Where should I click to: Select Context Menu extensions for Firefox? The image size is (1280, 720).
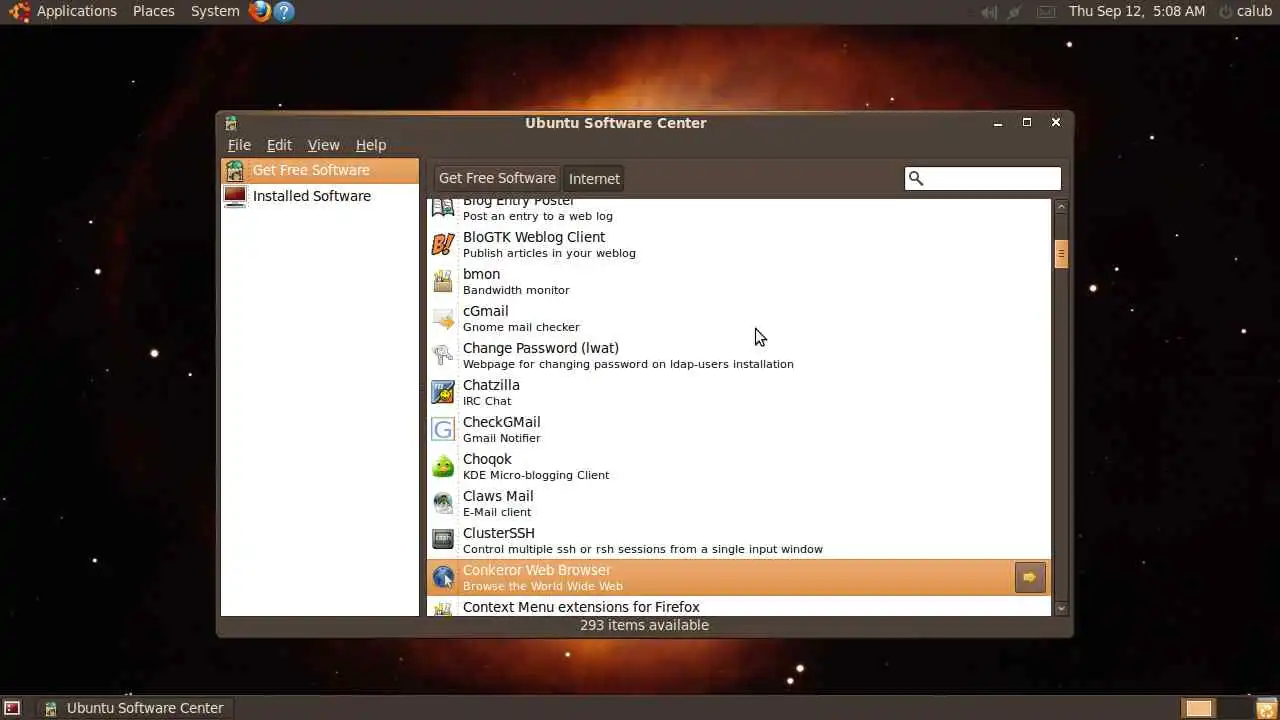[739, 606]
